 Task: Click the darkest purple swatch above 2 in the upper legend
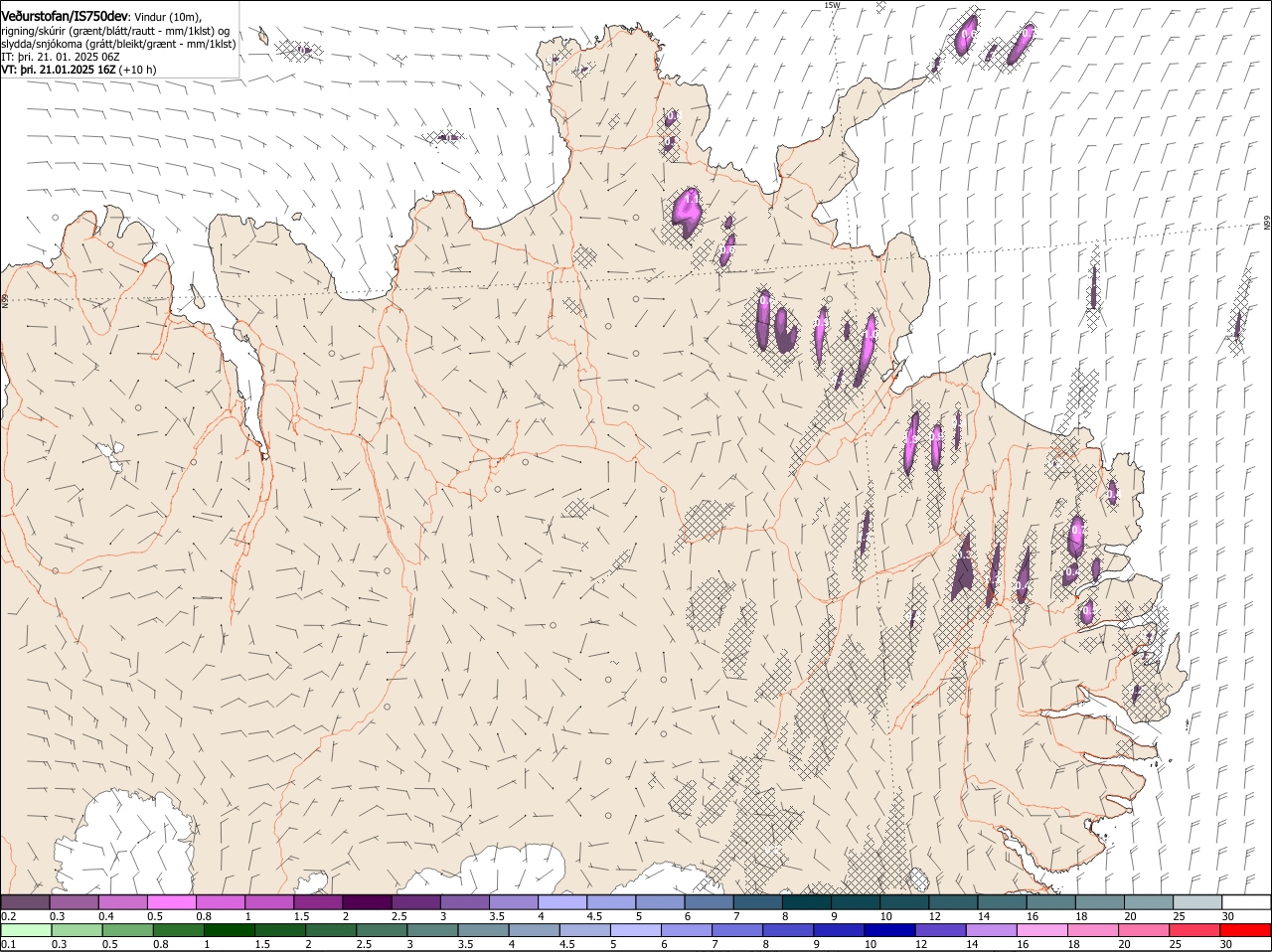click(x=366, y=902)
